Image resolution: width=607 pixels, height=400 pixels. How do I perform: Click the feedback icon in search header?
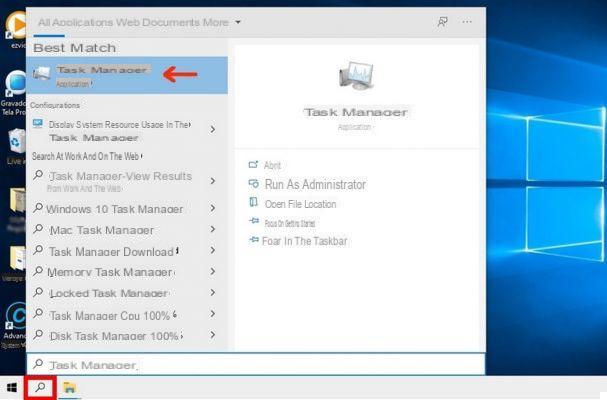point(442,22)
